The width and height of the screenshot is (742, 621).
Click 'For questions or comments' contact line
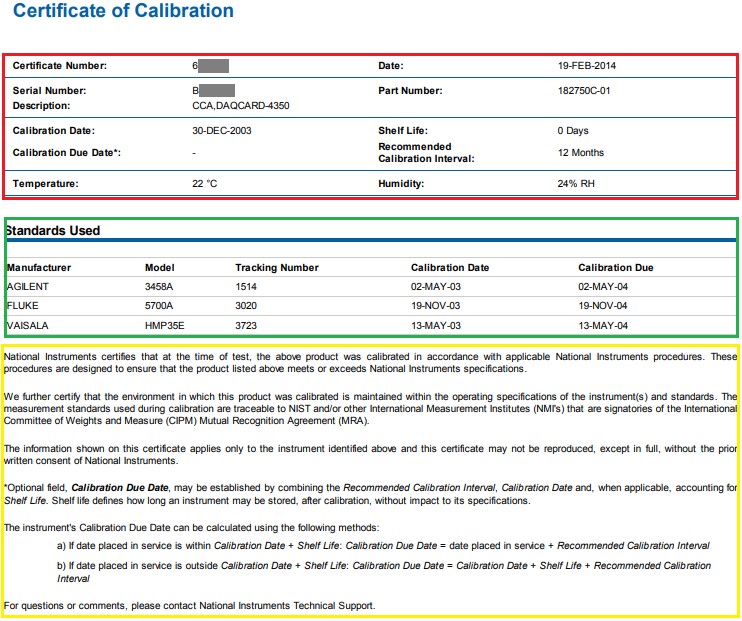189,606
